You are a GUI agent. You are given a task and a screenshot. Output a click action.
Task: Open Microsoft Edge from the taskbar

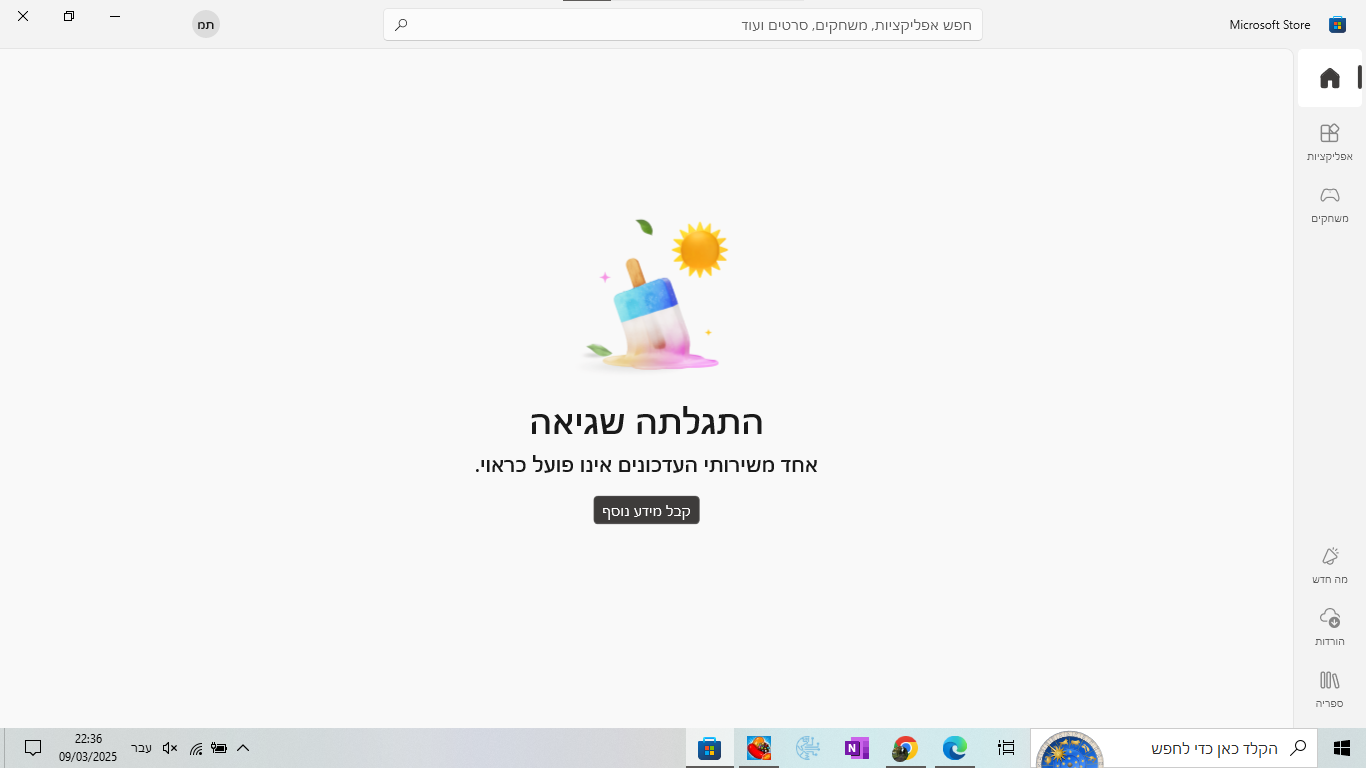pyautogui.click(x=955, y=748)
